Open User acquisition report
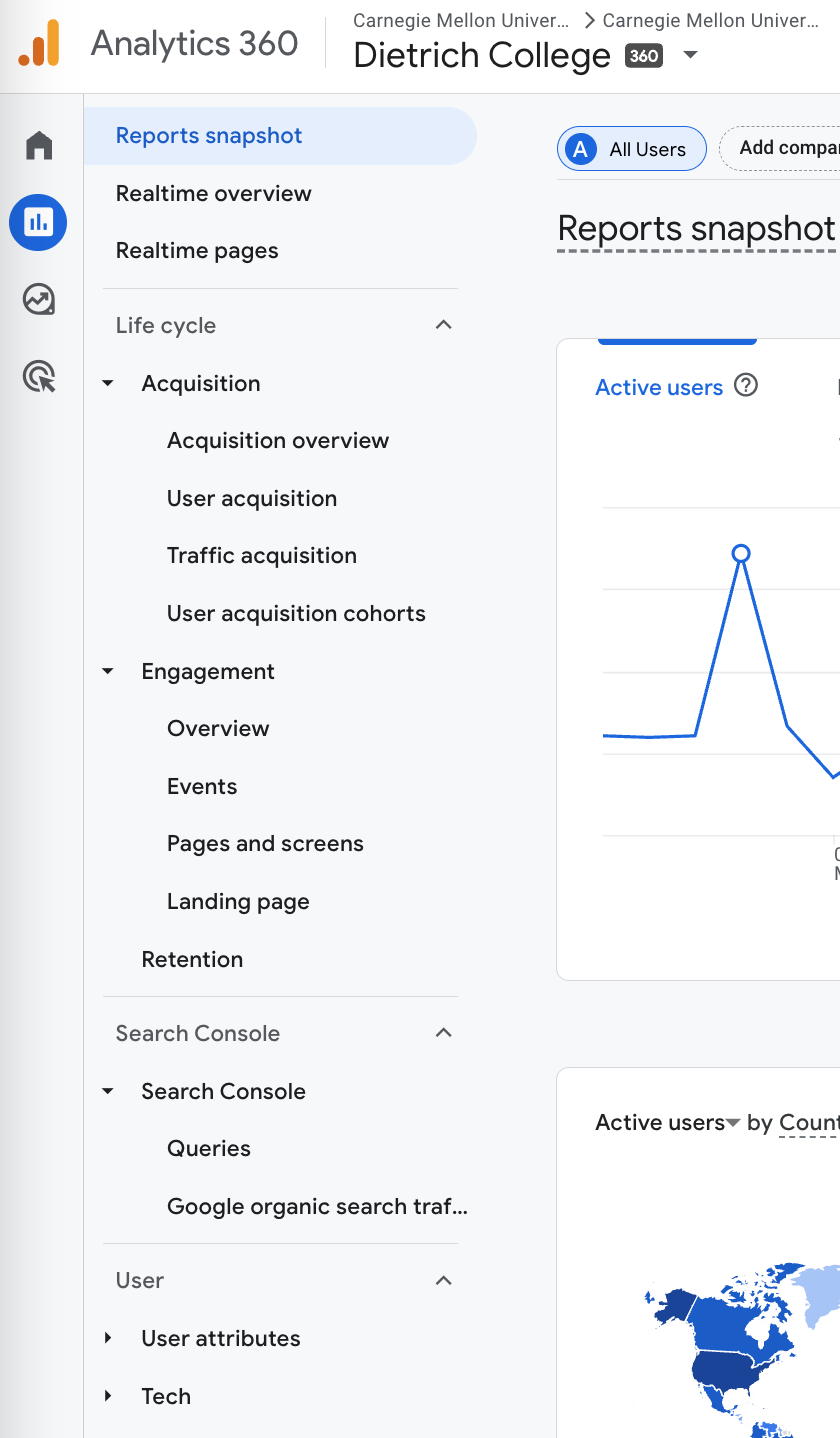This screenshot has width=840, height=1438. [252, 498]
